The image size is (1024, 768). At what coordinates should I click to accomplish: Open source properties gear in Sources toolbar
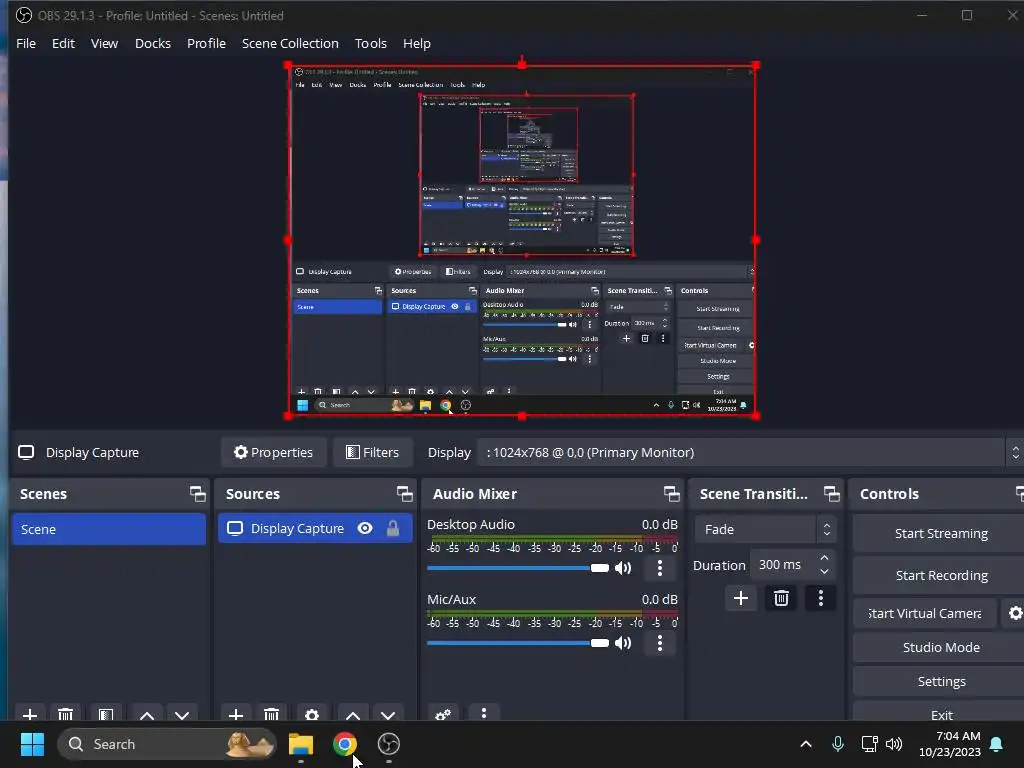(x=312, y=714)
